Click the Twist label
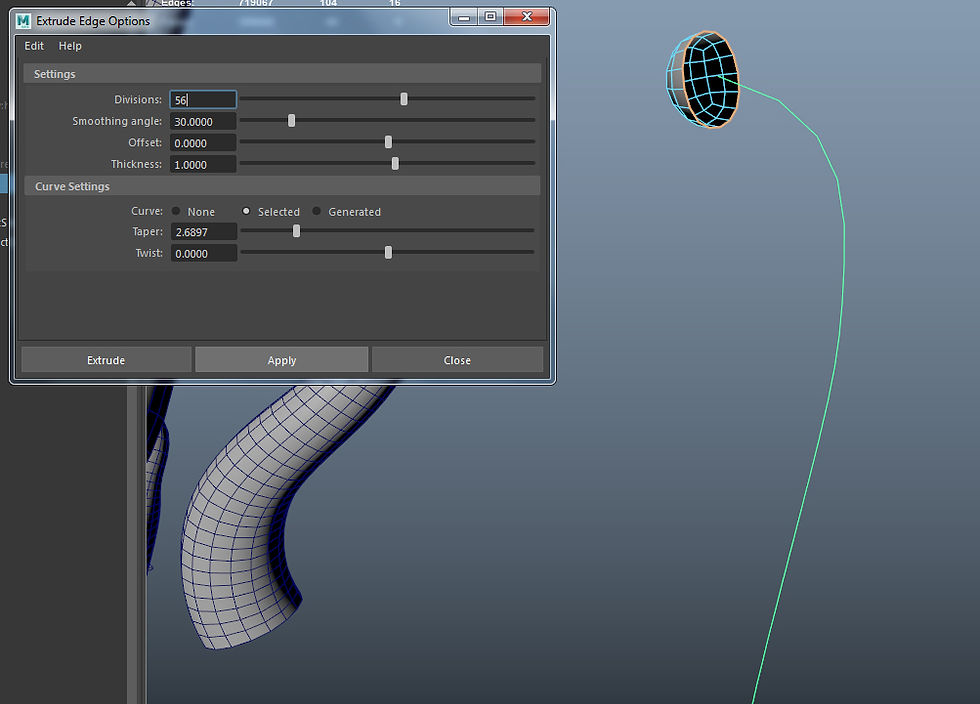980x704 pixels. coord(149,253)
